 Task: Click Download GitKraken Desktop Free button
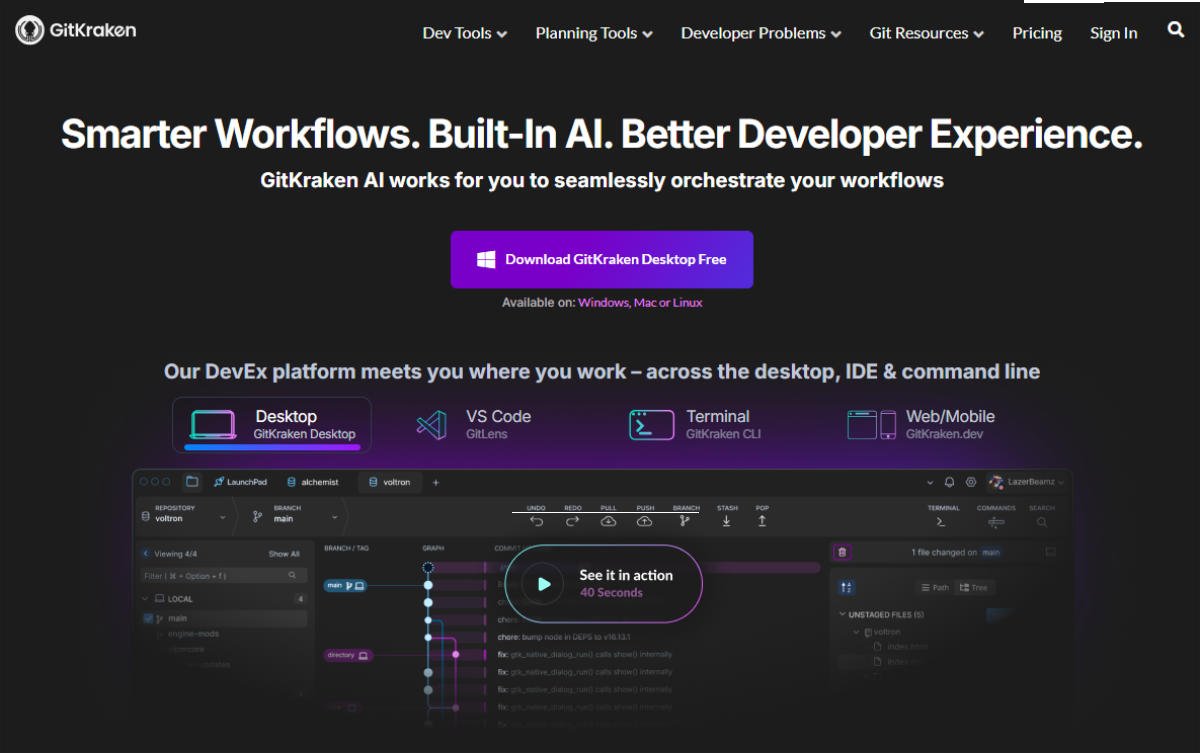tap(602, 259)
